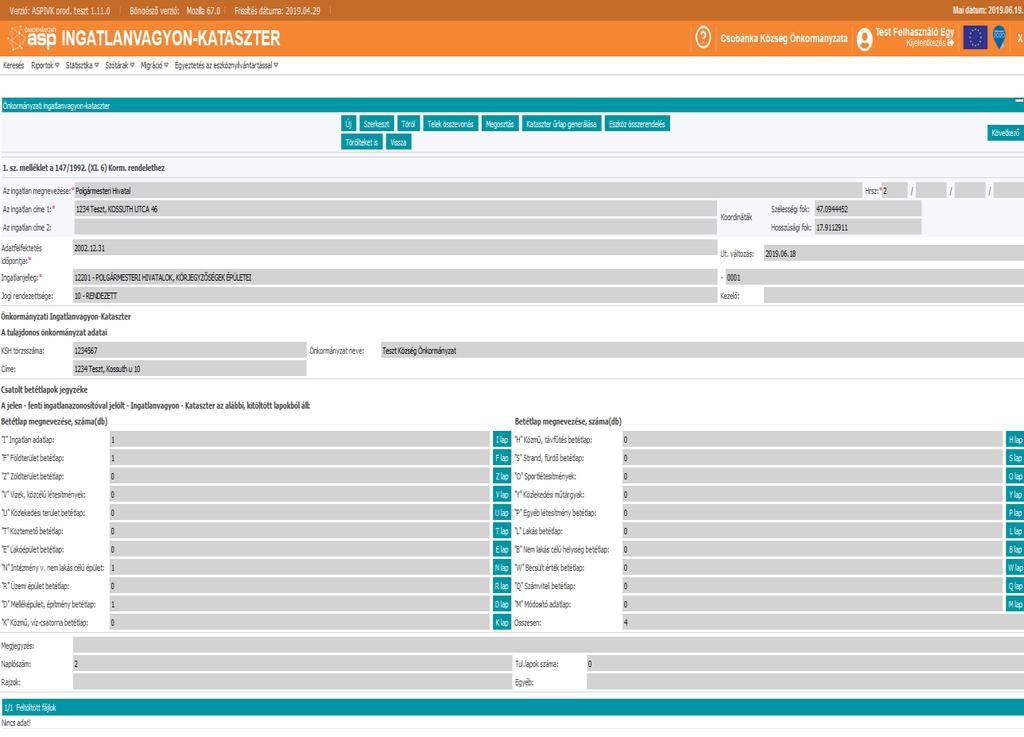
Task: Click the Széchenyi 2020 logo icon
Action: 999,37
